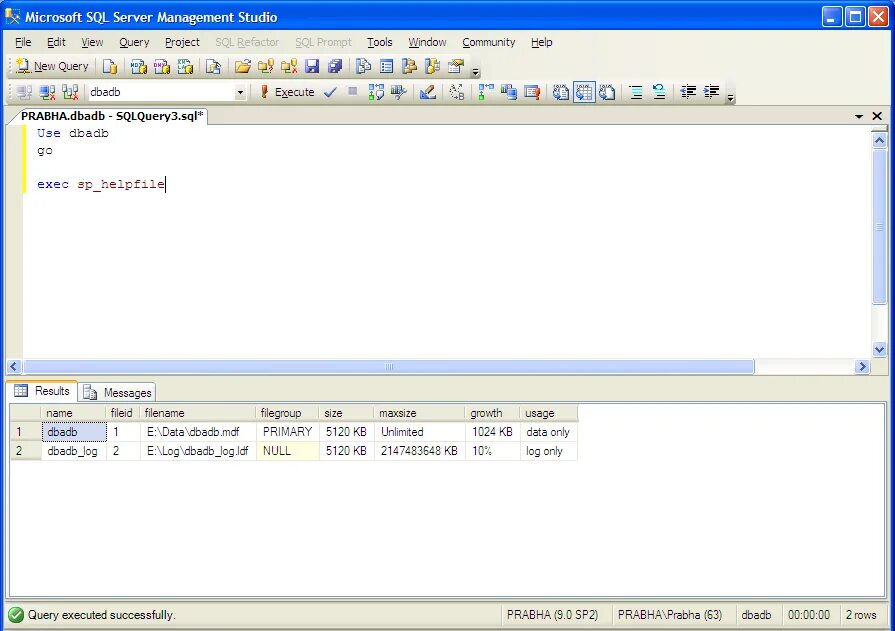Switch output to Results to Text
This screenshot has height=631, width=895.
[561, 92]
